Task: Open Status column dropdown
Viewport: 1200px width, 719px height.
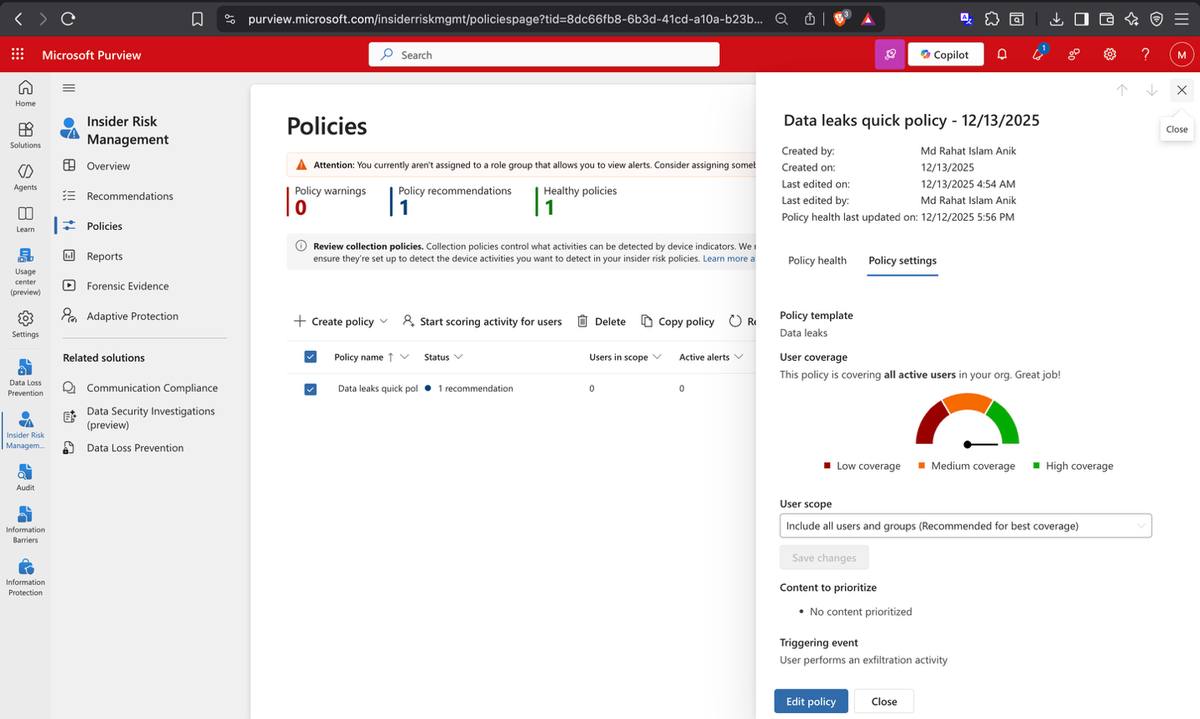Action: 458,357
